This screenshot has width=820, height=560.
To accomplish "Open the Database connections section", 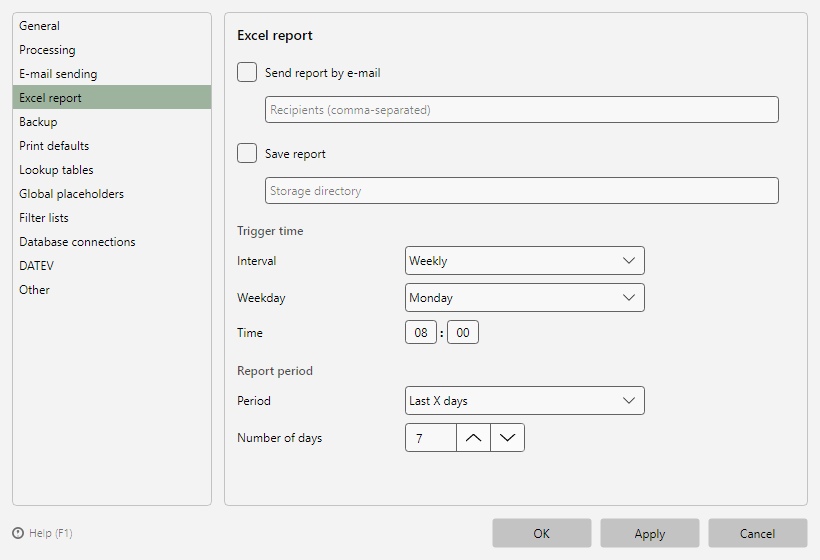I will pos(112,242).
